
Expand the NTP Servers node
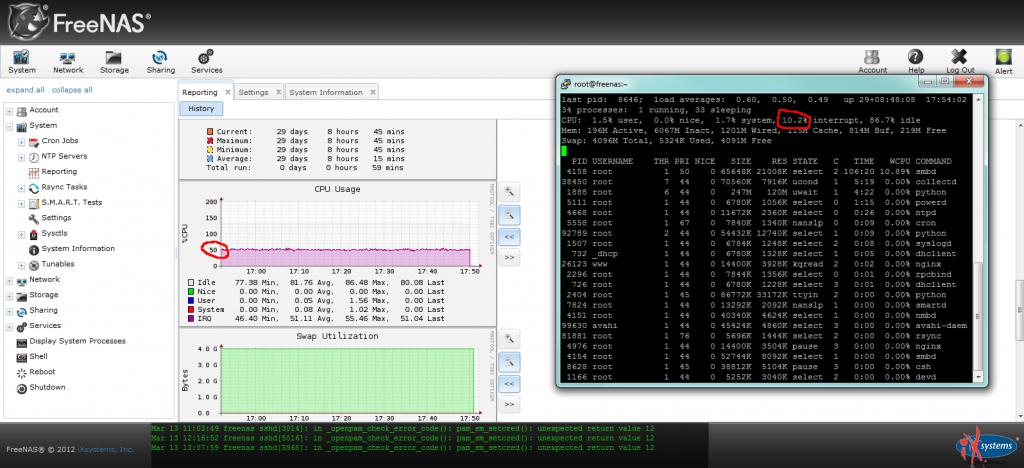(x=22, y=157)
